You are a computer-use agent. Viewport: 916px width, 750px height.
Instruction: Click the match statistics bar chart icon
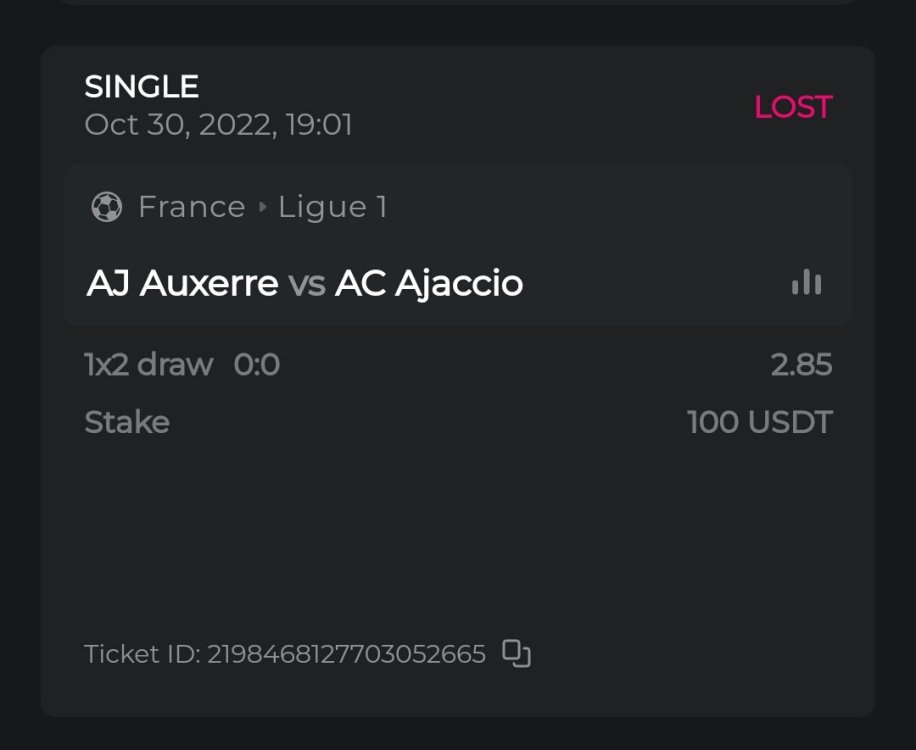click(x=806, y=284)
